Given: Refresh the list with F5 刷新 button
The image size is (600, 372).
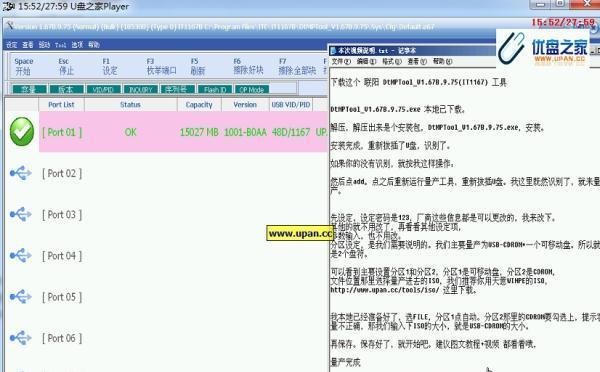Looking at the screenshot, I should (x=197, y=66).
